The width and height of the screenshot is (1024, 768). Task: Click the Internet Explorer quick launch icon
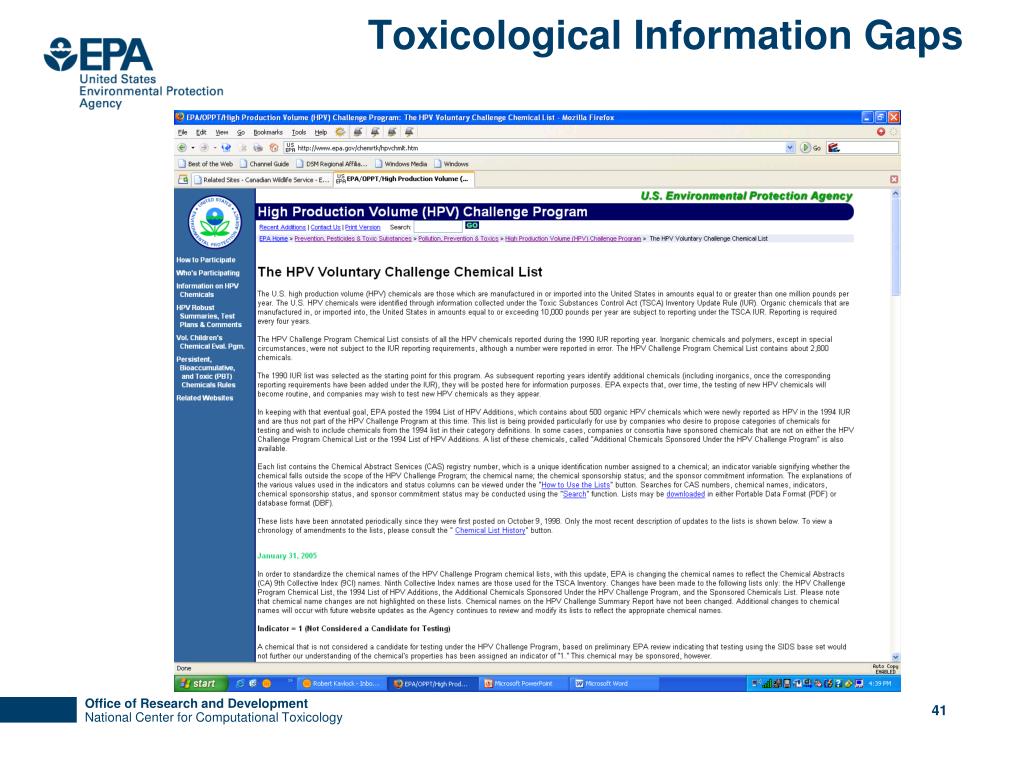pos(240,683)
